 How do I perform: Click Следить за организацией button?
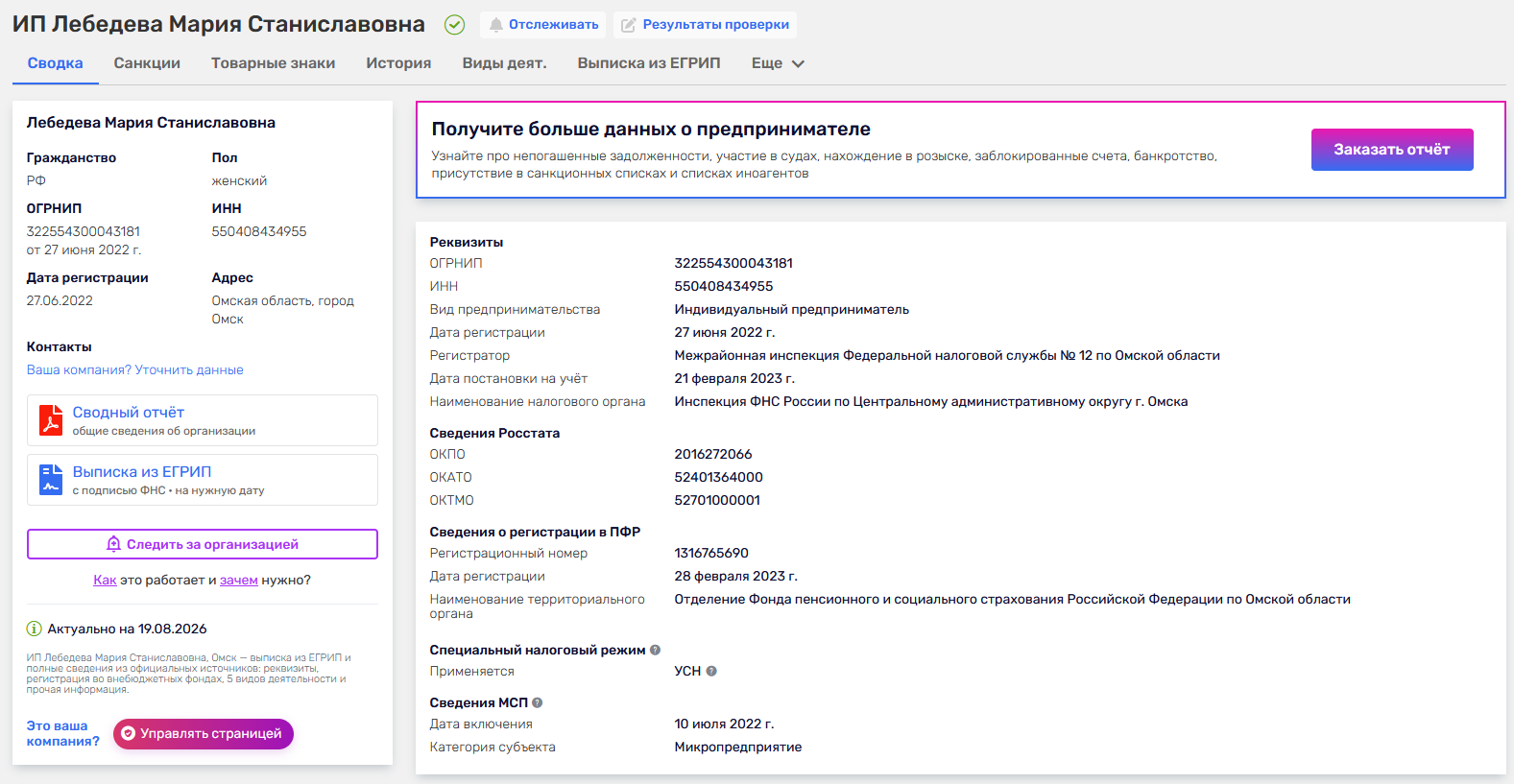click(x=203, y=544)
